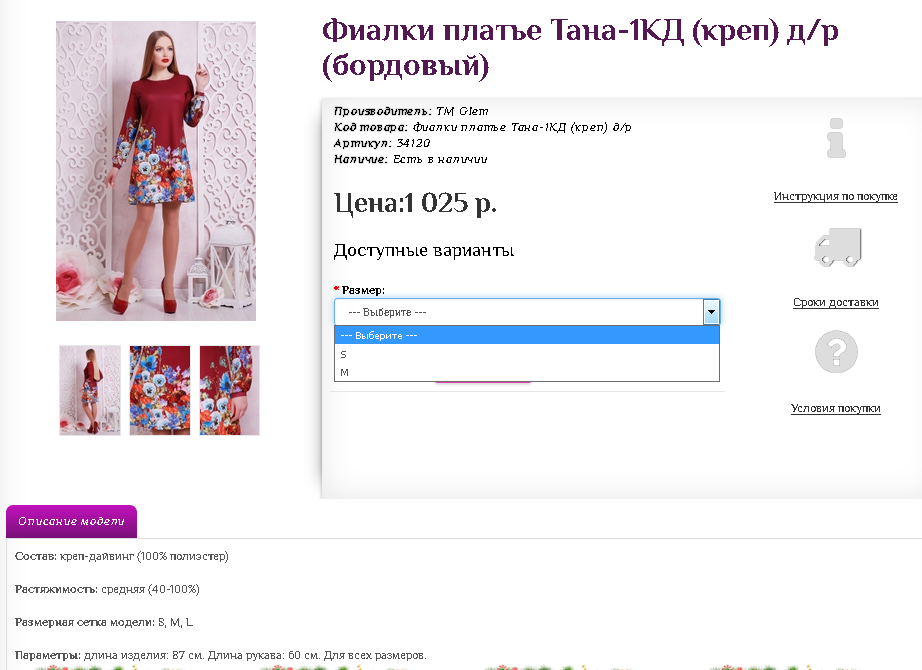This screenshot has width=922, height=670.
Task: Click the Артикул: 34120 line
Action: (x=382, y=143)
